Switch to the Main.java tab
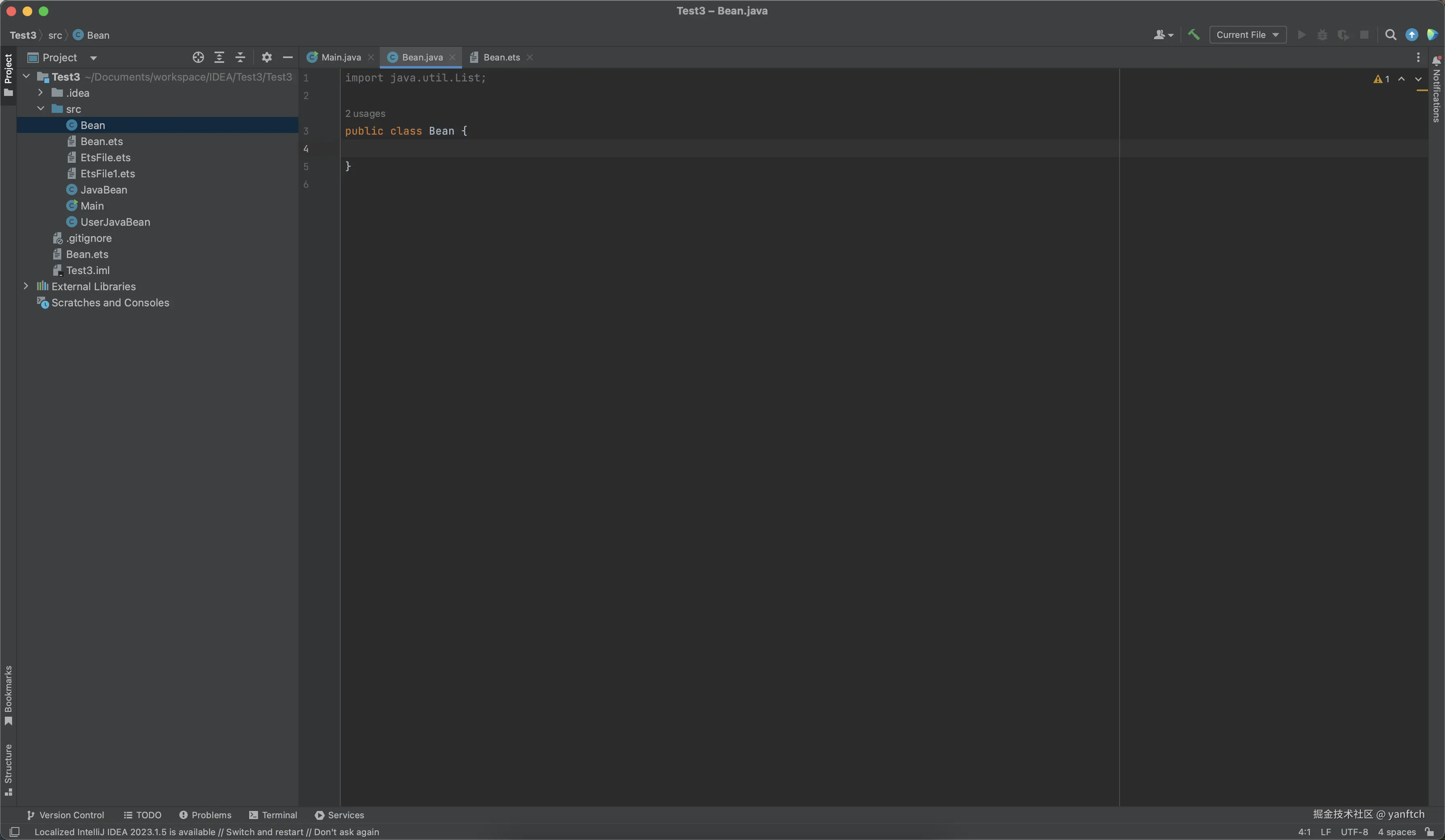 [341, 57]
